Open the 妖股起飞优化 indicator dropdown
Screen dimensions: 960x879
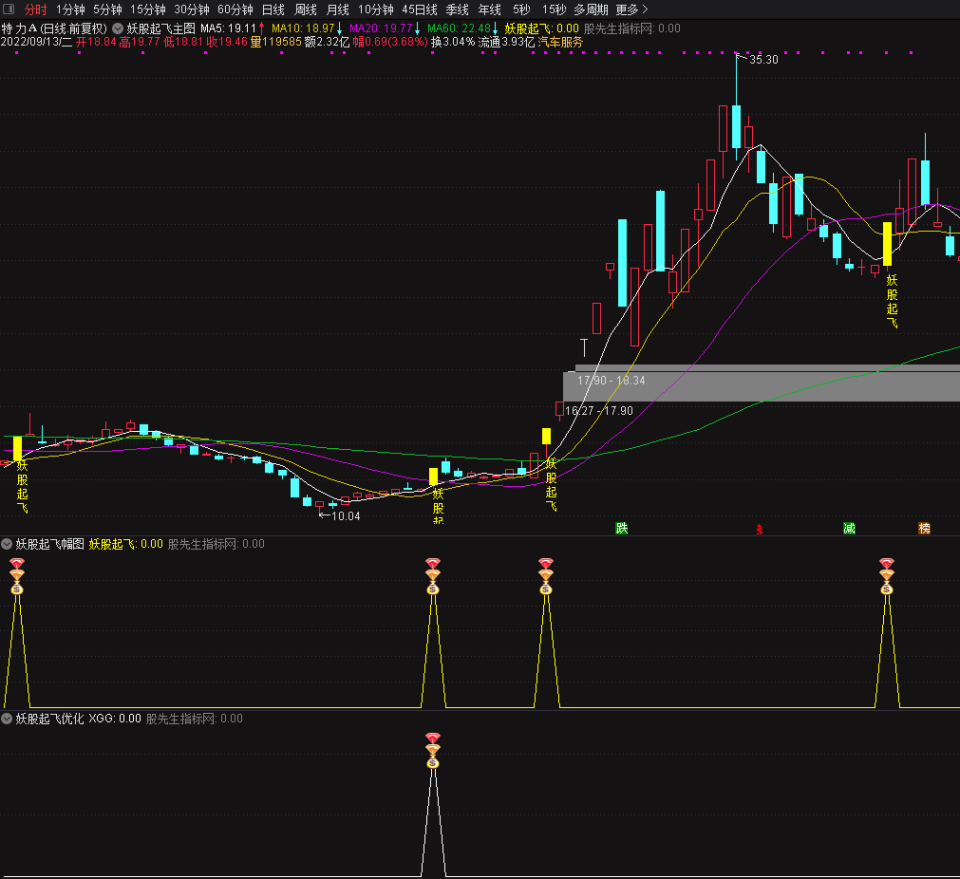pos(7,718)
